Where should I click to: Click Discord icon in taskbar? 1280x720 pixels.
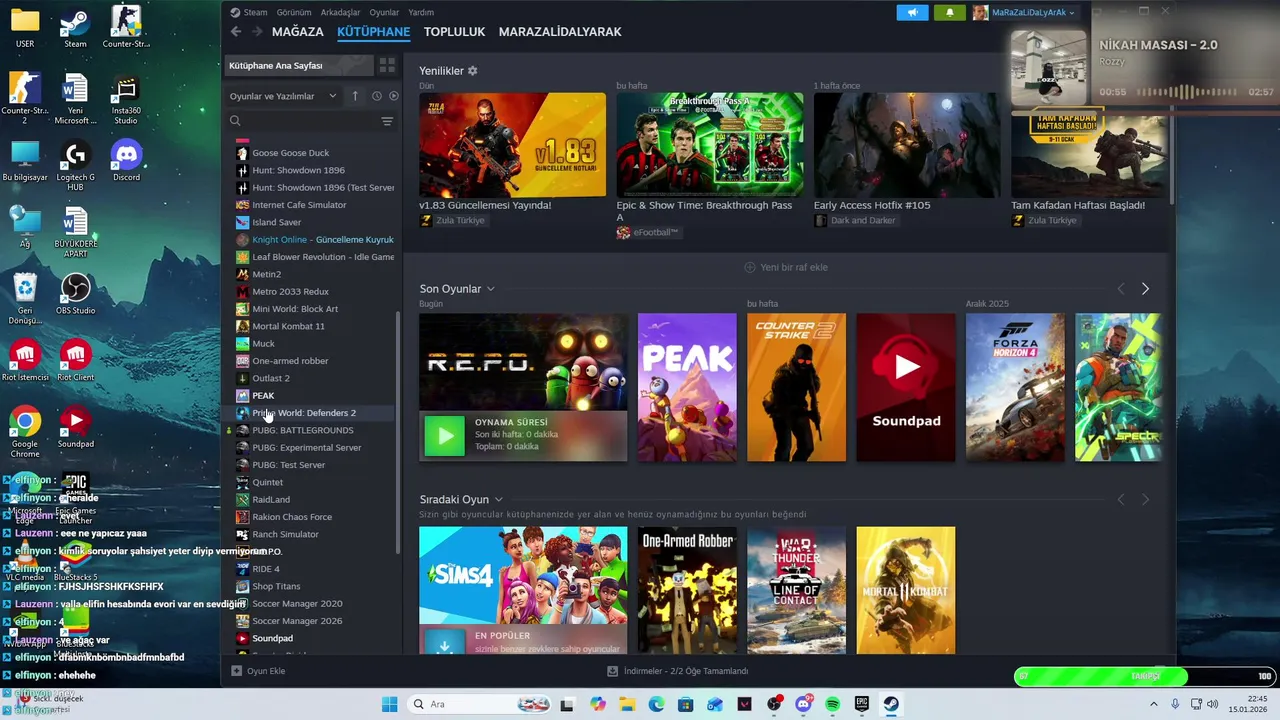[x=803, y=704]
